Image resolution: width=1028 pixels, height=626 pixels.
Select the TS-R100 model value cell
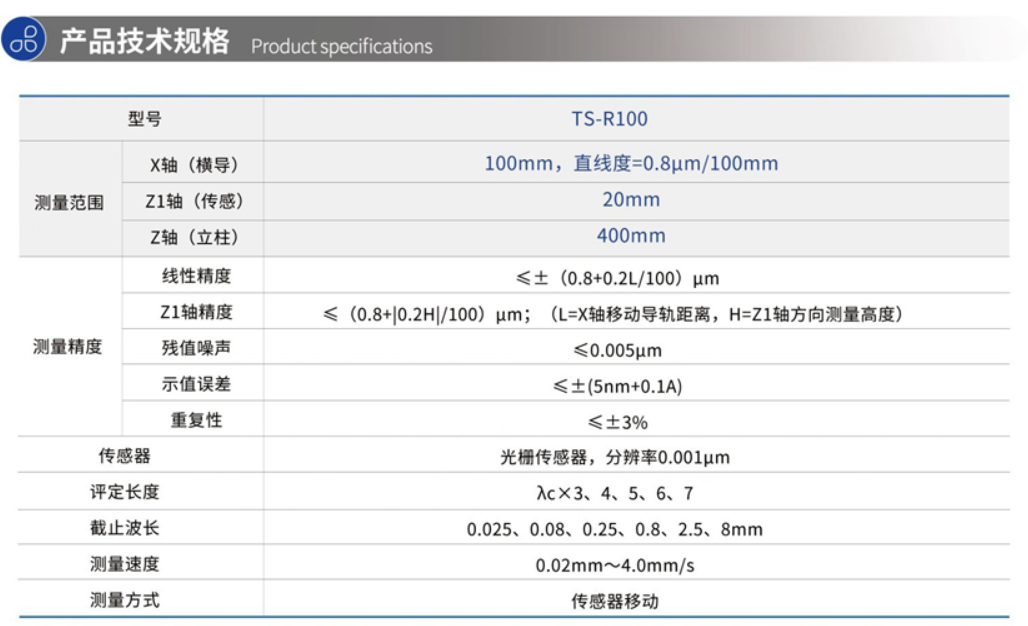pyautogui.click(x=609, y=119)
